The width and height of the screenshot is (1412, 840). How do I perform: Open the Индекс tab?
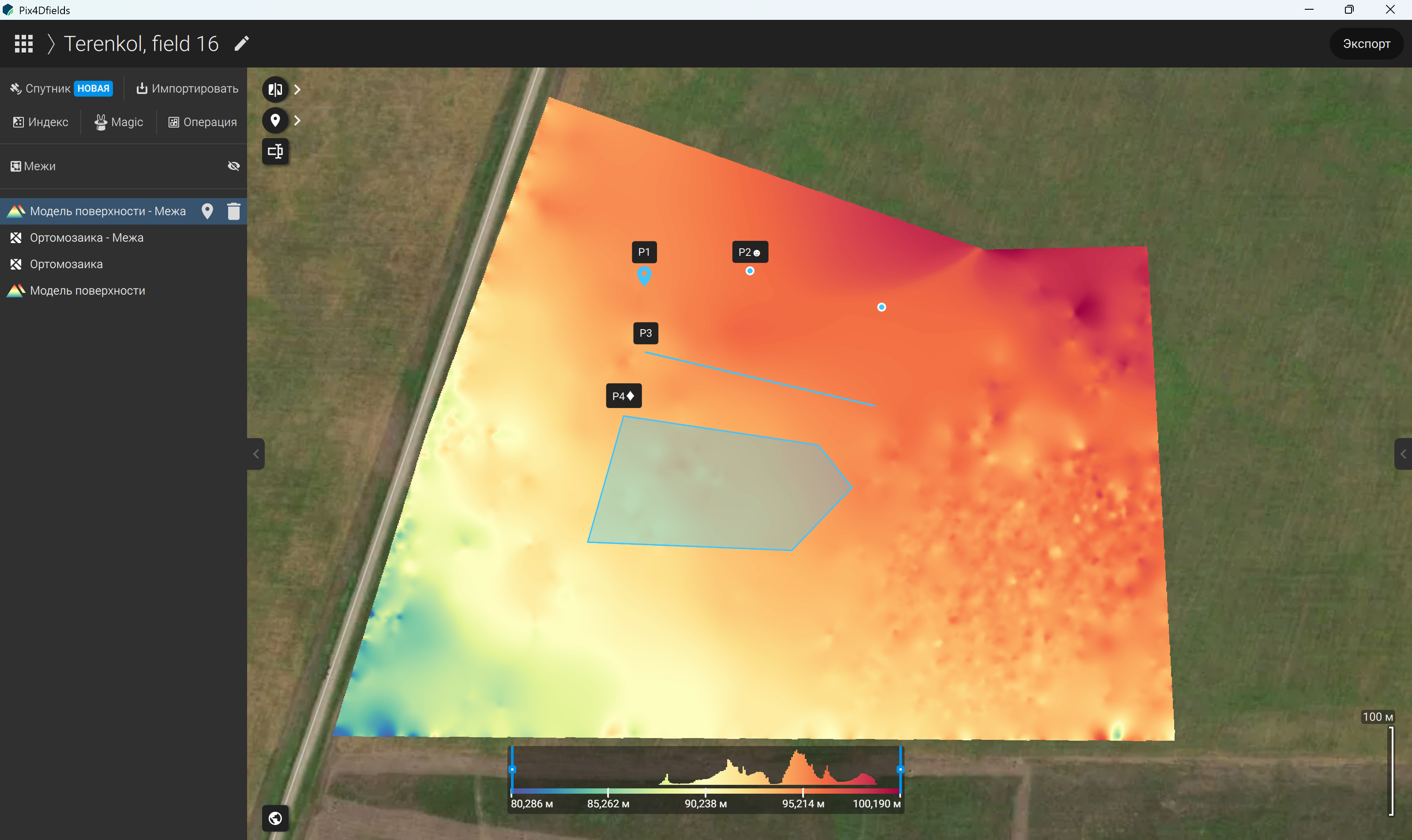coord(41,122)
